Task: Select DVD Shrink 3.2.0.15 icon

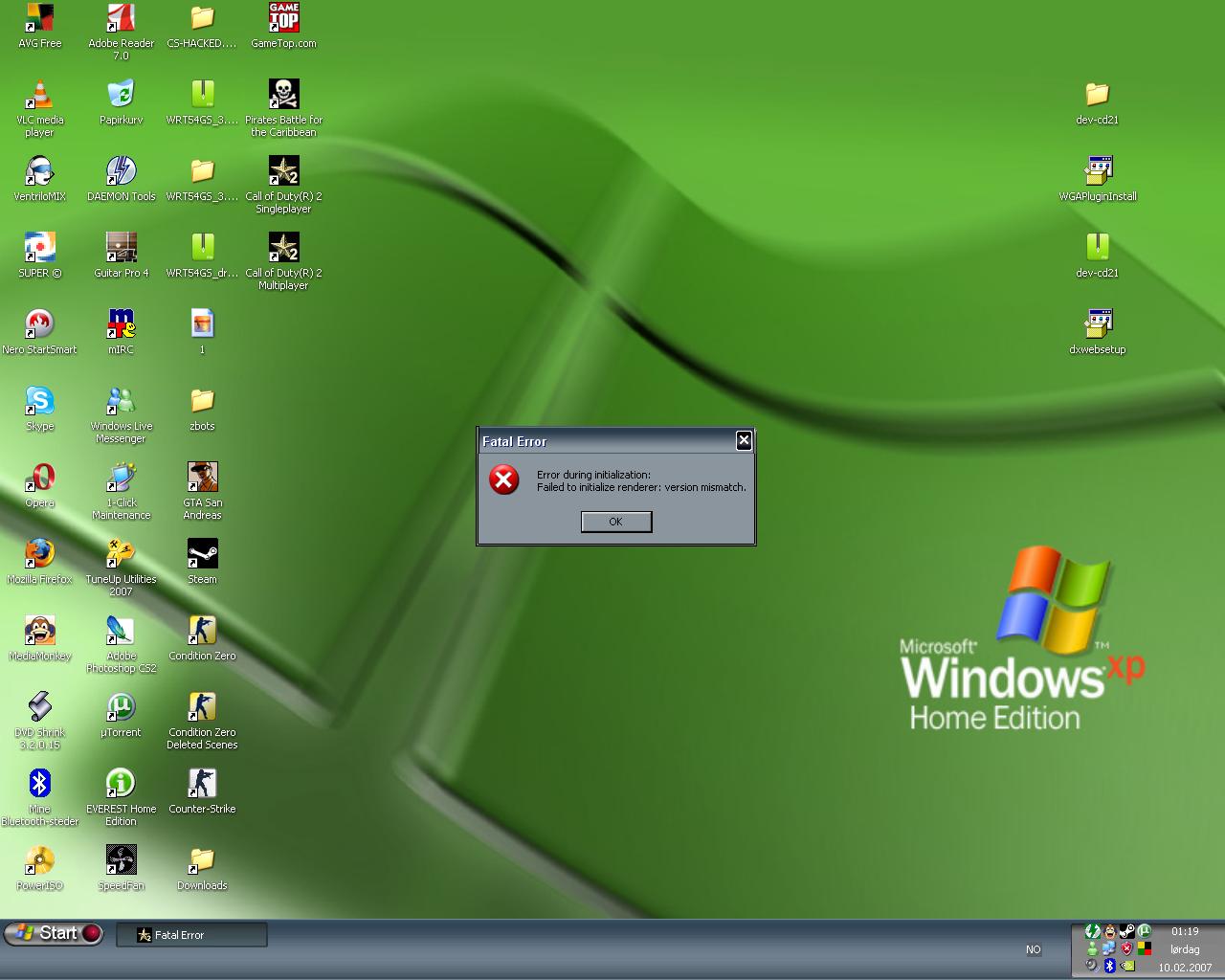Action: pos(39,721)
